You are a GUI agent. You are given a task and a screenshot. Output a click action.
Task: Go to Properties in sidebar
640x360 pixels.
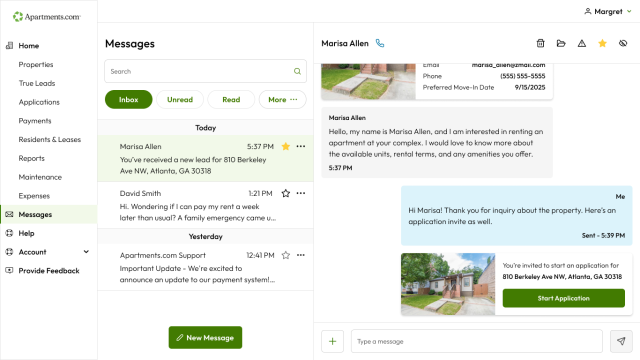coord(36,64)
